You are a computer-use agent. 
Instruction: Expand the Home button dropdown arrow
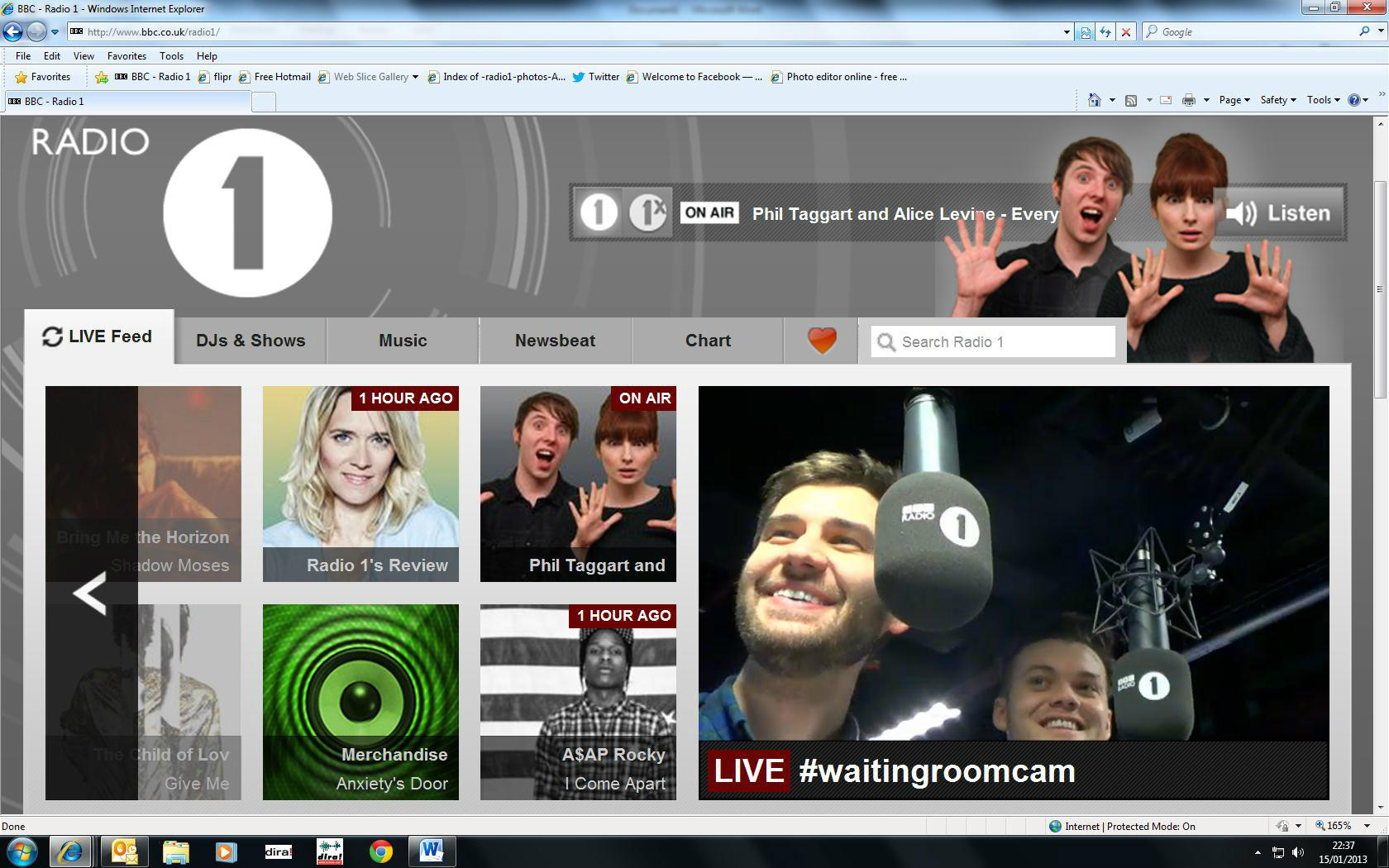1112,100
